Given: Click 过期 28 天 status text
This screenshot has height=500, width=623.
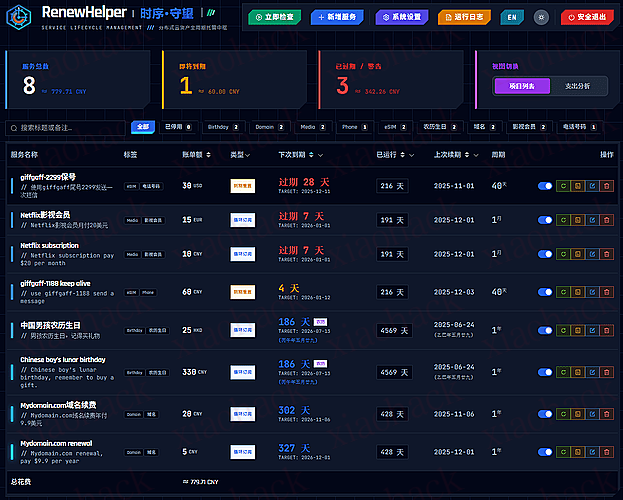Looking at the screenshot, I should [304, 182].
